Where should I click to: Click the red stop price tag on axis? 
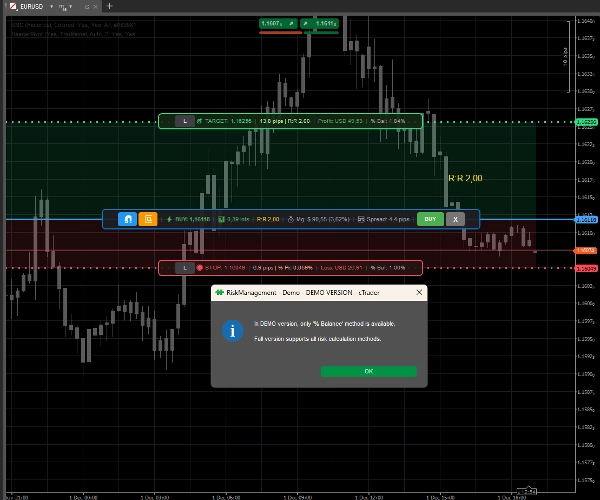pos(586,269)
